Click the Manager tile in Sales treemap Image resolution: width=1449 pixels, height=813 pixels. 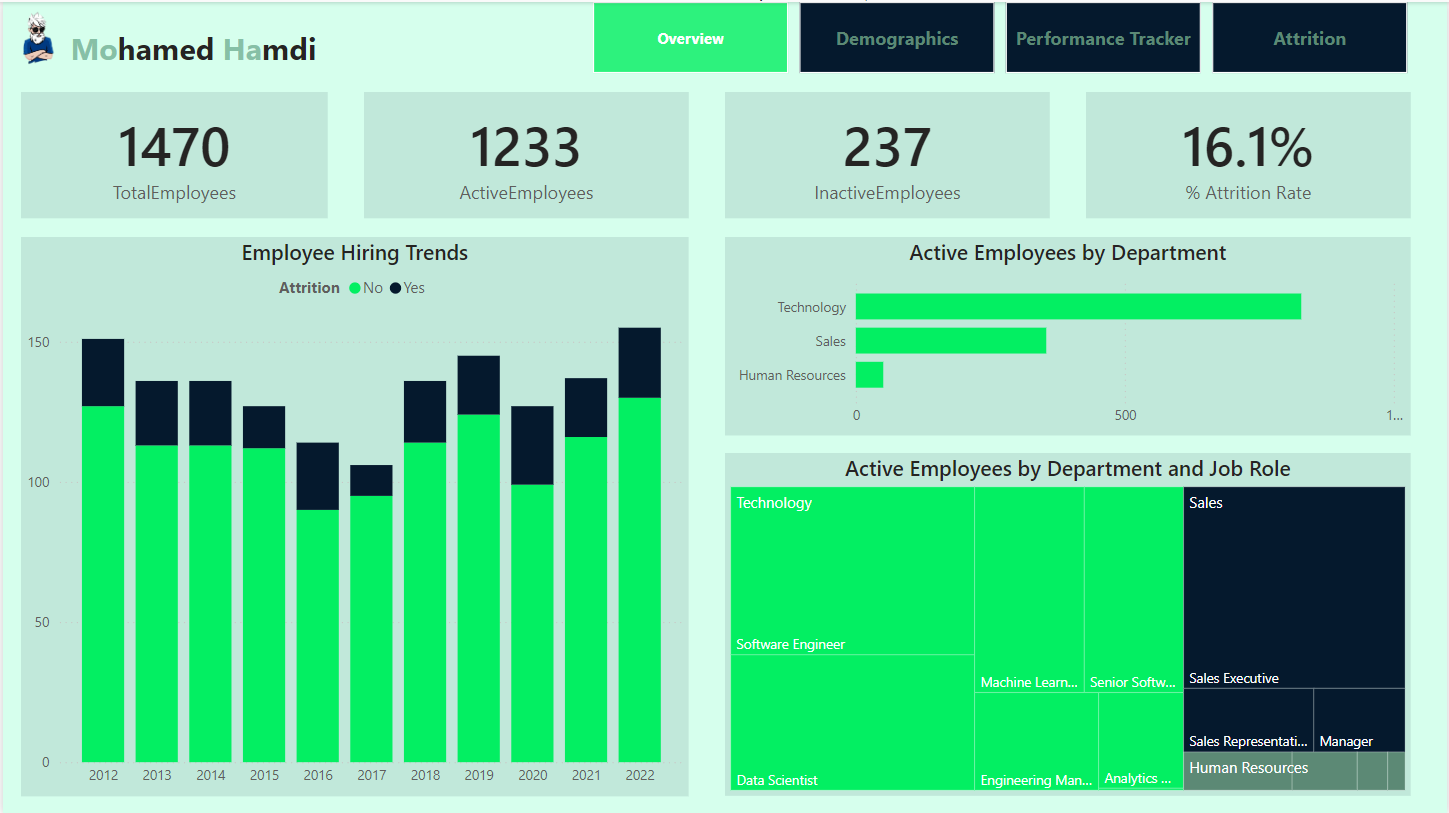coord(1358,718)
